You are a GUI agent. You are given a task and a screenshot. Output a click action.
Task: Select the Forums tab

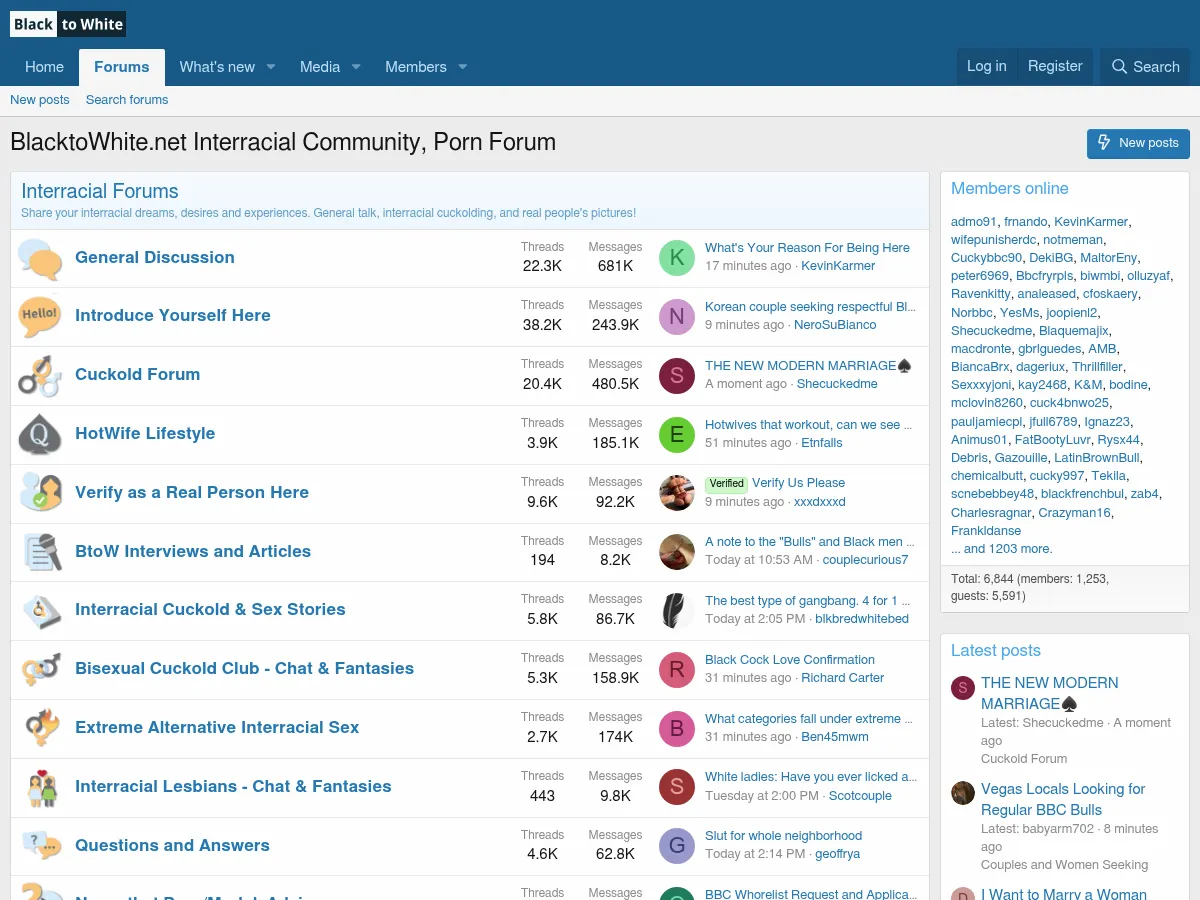pos(122,67)
